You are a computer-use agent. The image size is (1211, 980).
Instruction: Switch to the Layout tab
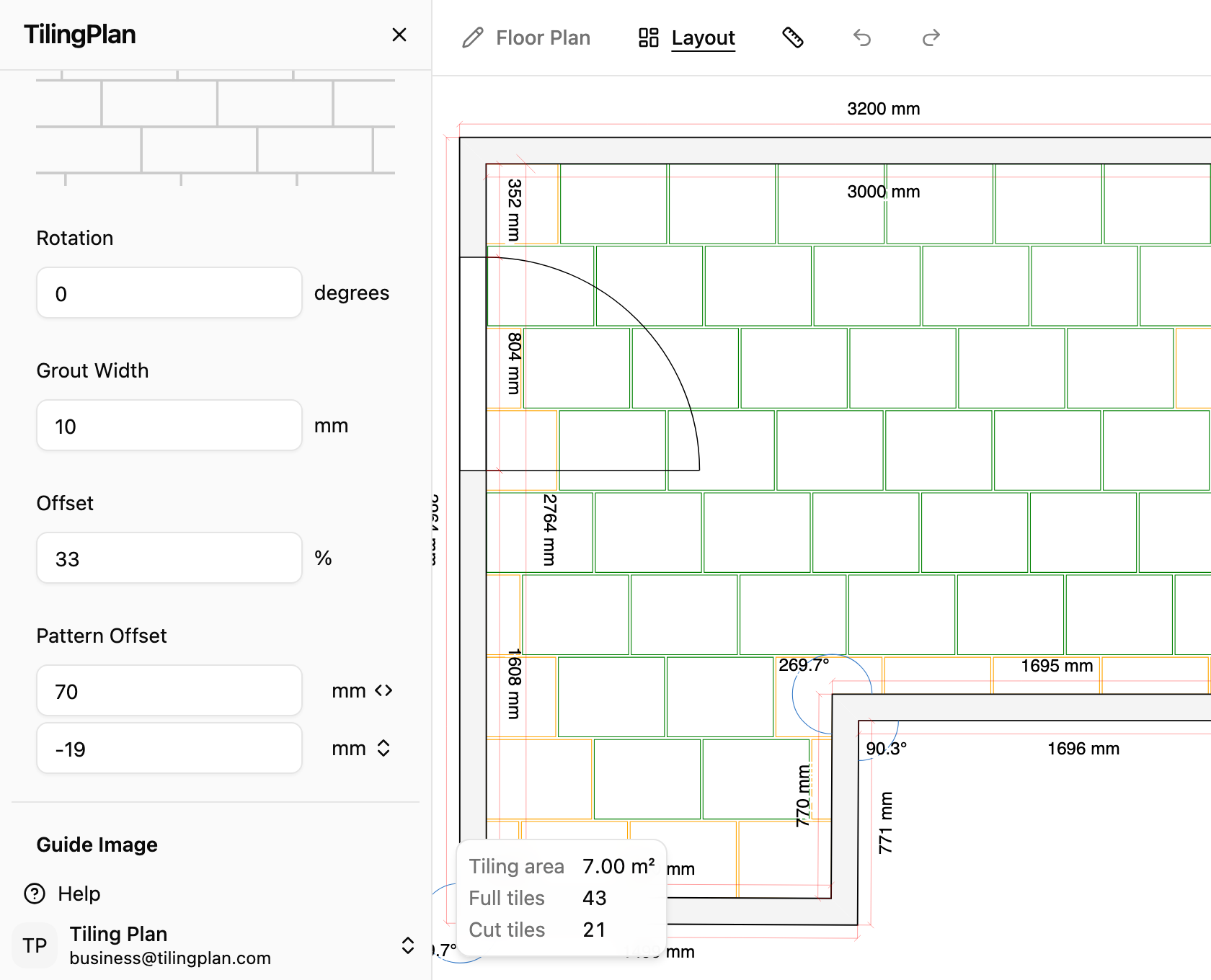pos(687,37)
